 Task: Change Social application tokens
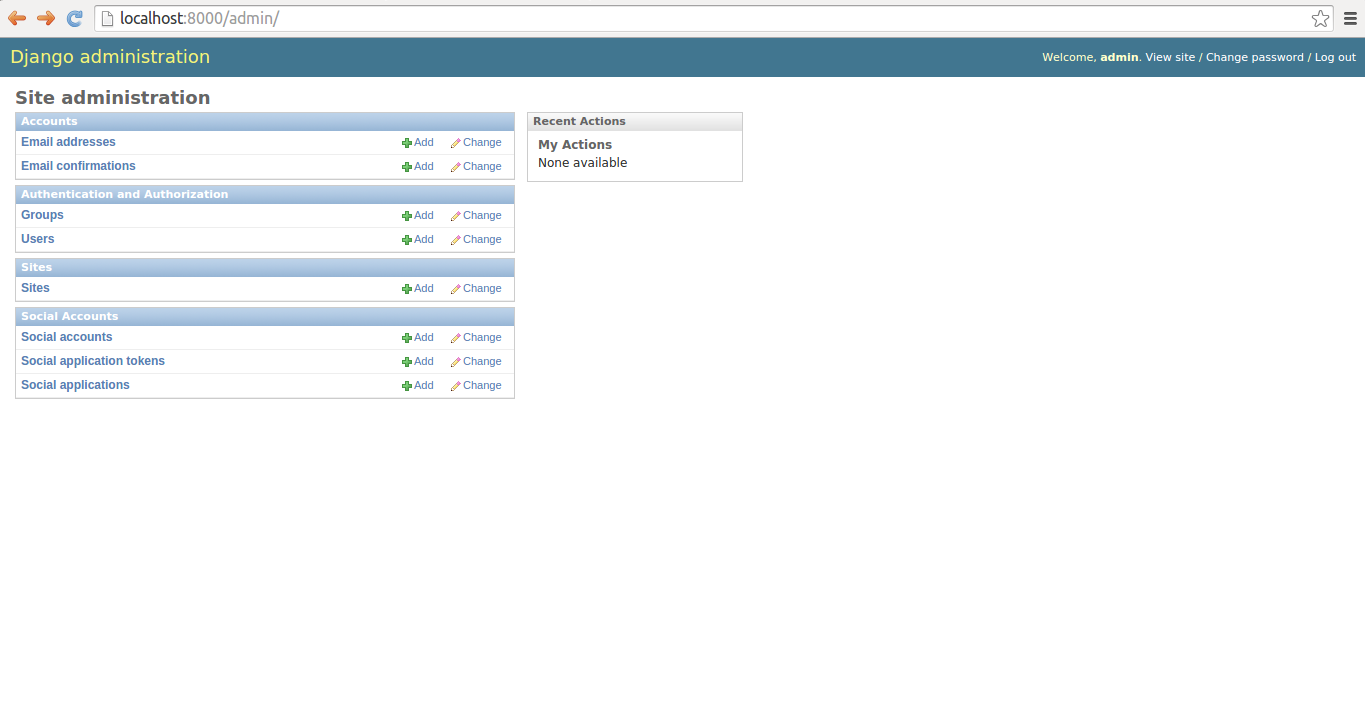pos(476,361)
